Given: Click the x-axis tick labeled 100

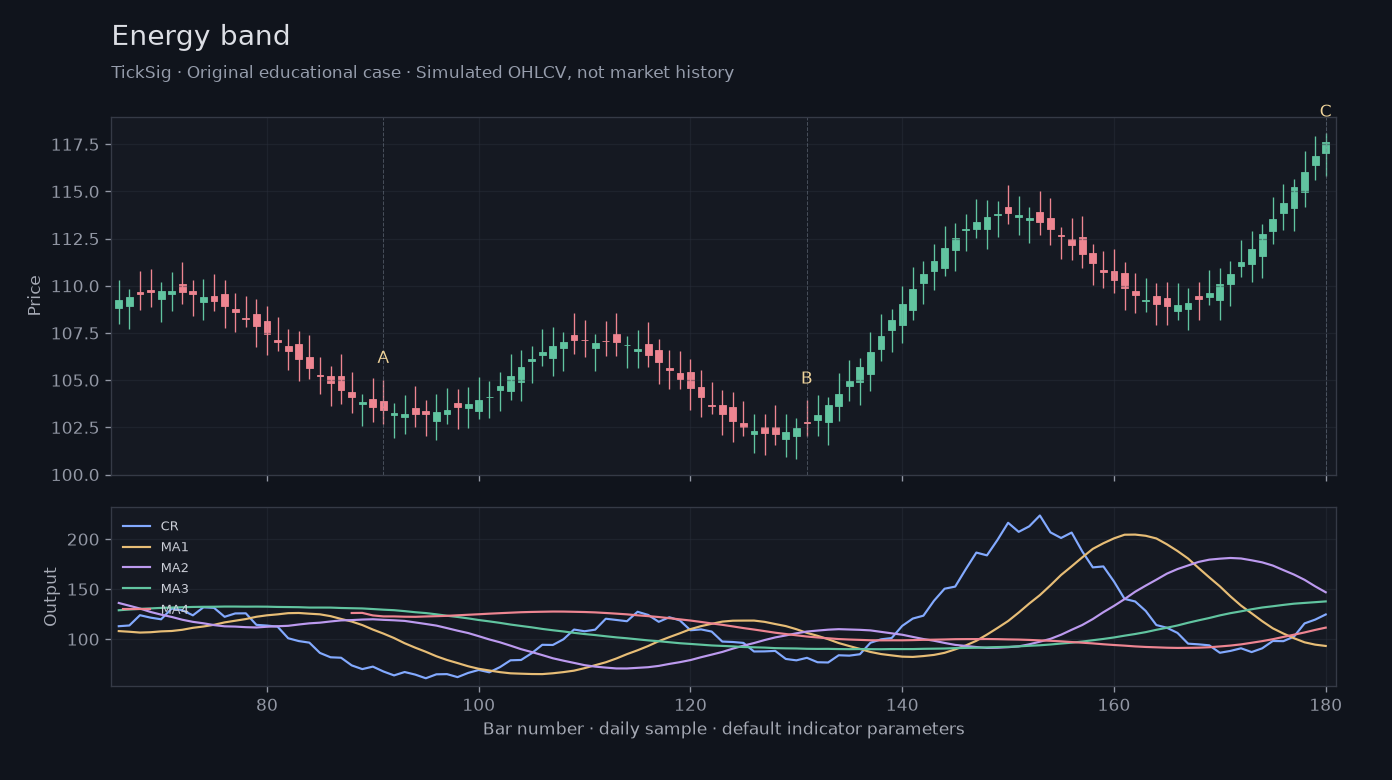Looking at the screenshot, I should click(479, 704).
